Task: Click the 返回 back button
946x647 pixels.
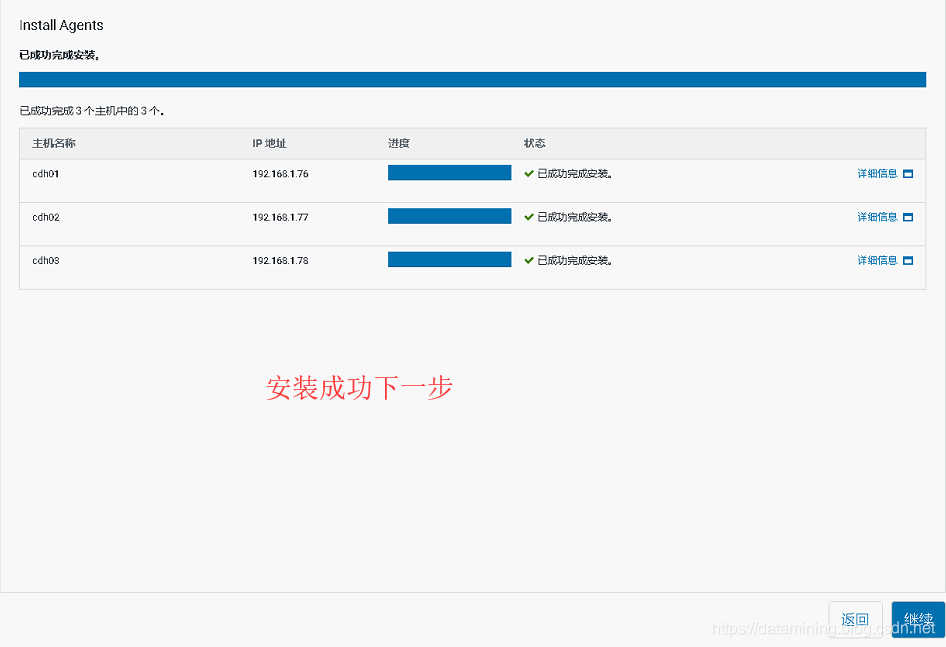Action: (856, 619)
